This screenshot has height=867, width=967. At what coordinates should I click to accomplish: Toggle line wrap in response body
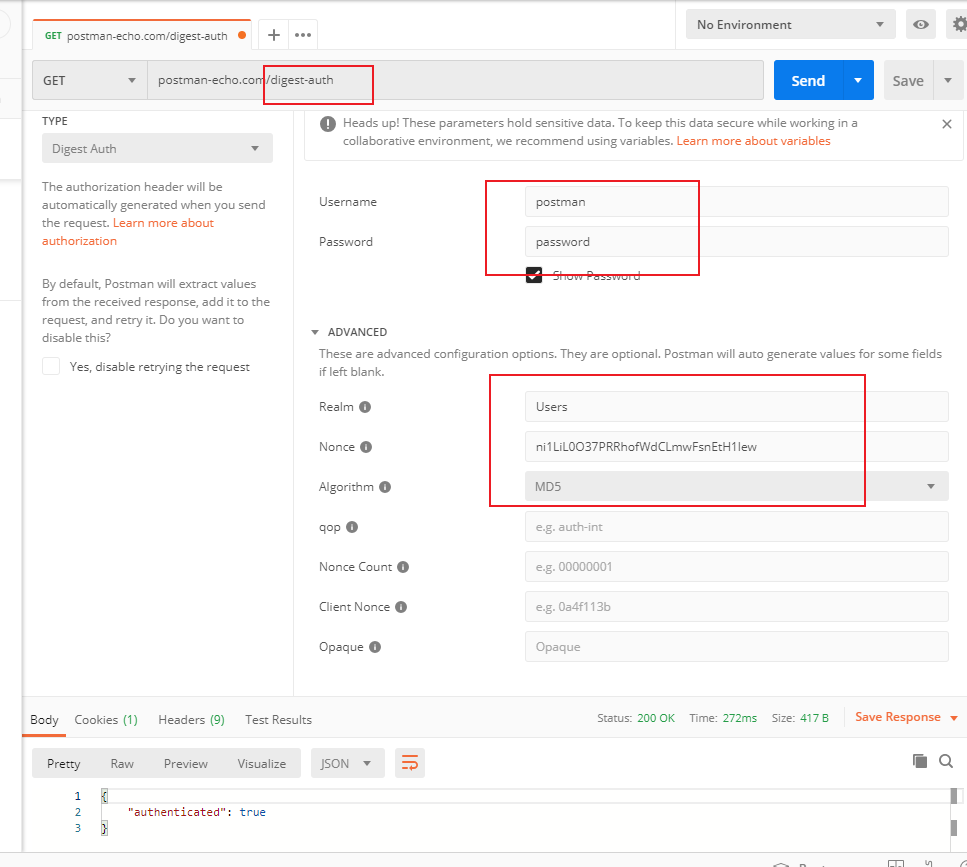(409, 763)
